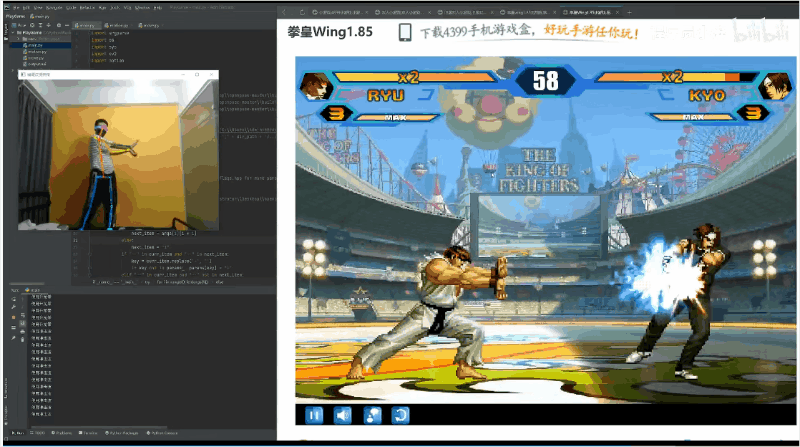The image size is (800, 447).
Task: Click the rerun icon in Run panel
Action: click(13, 299)
